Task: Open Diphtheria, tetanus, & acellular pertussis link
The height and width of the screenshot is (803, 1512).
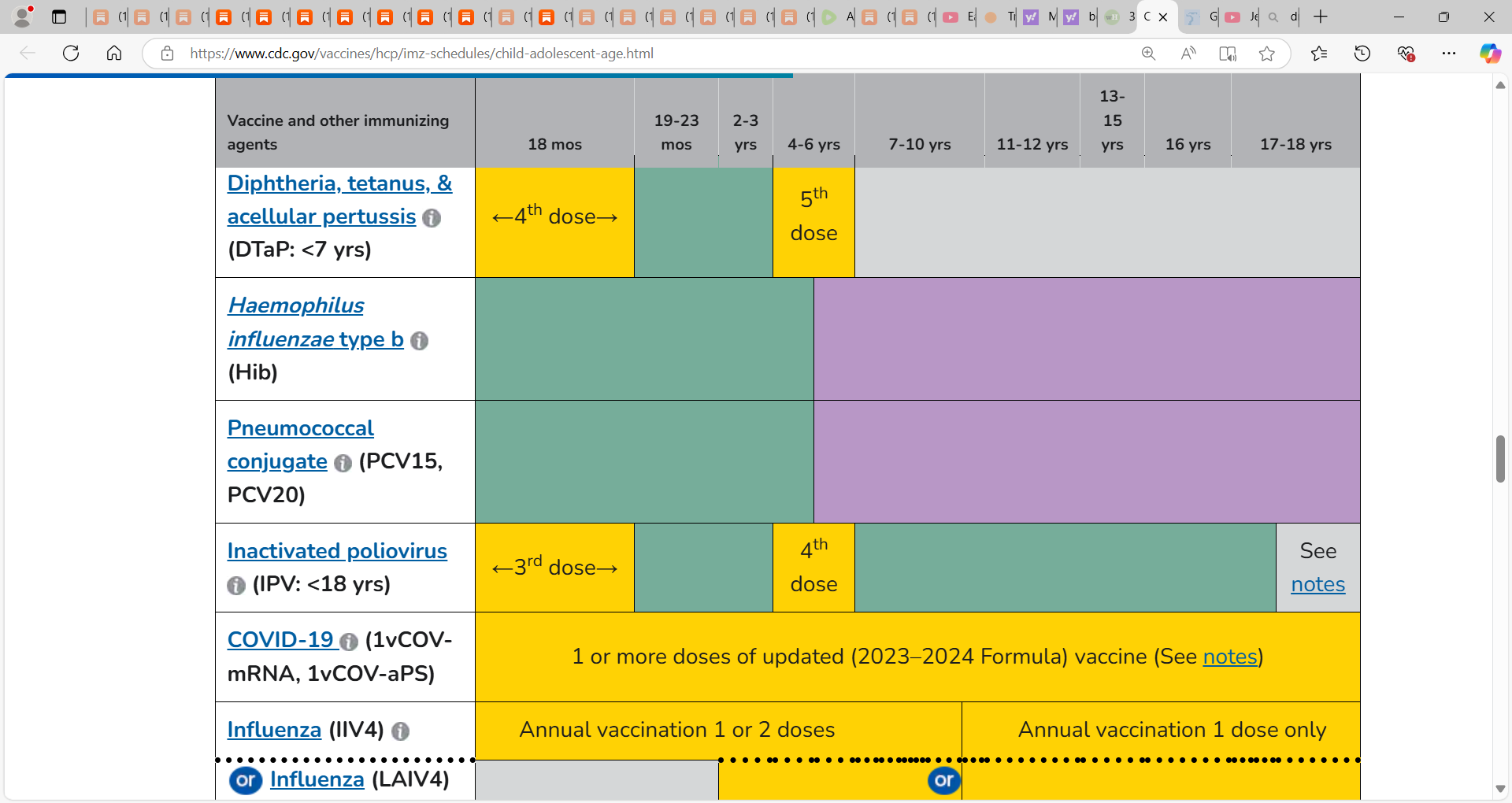Action: [x=339, y=200]
